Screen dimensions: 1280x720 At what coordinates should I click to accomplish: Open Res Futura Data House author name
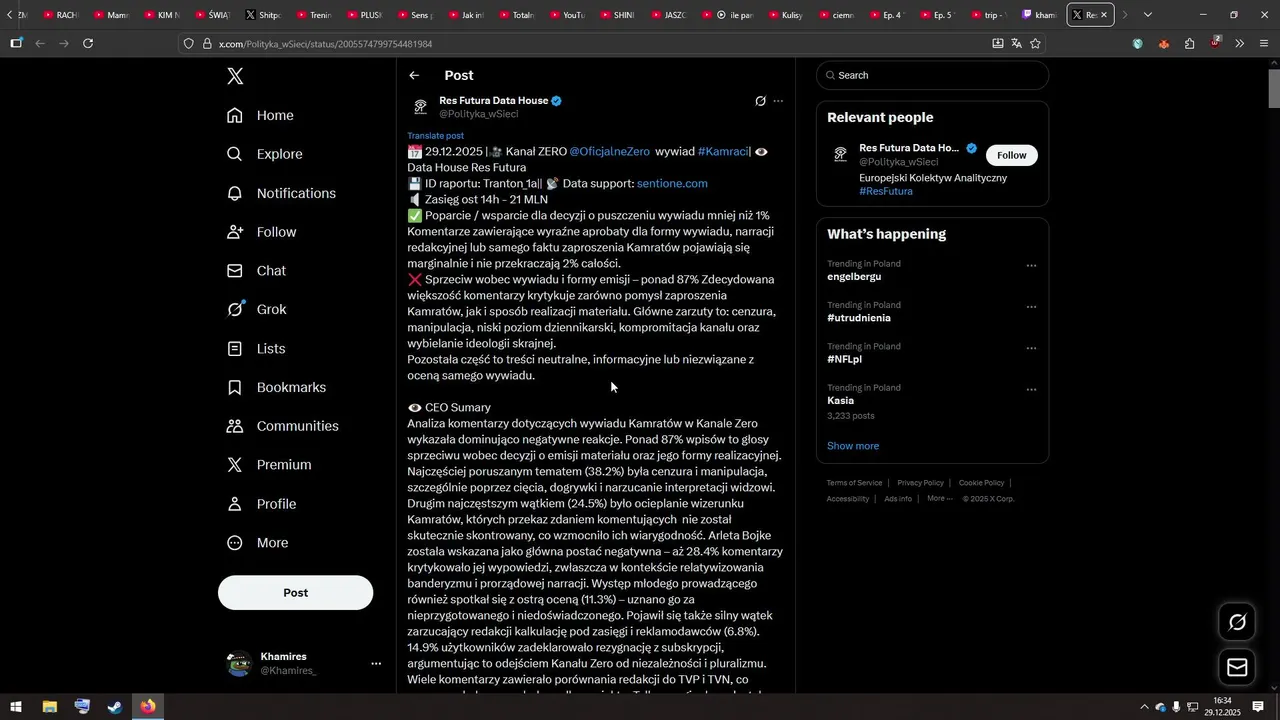coord(494,101)
